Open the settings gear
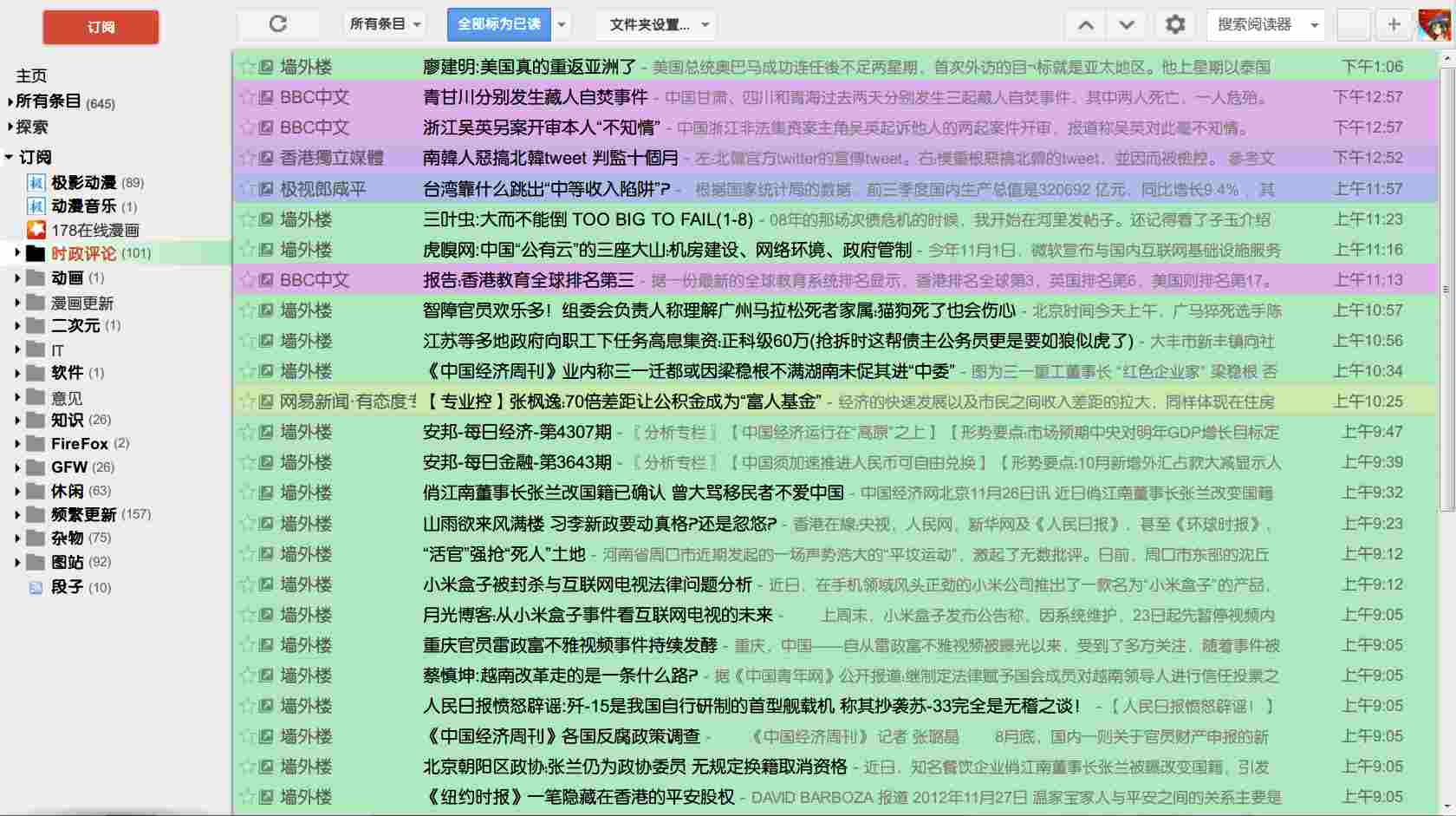Screen dimensions: 1456x816 click(1175, 24)
